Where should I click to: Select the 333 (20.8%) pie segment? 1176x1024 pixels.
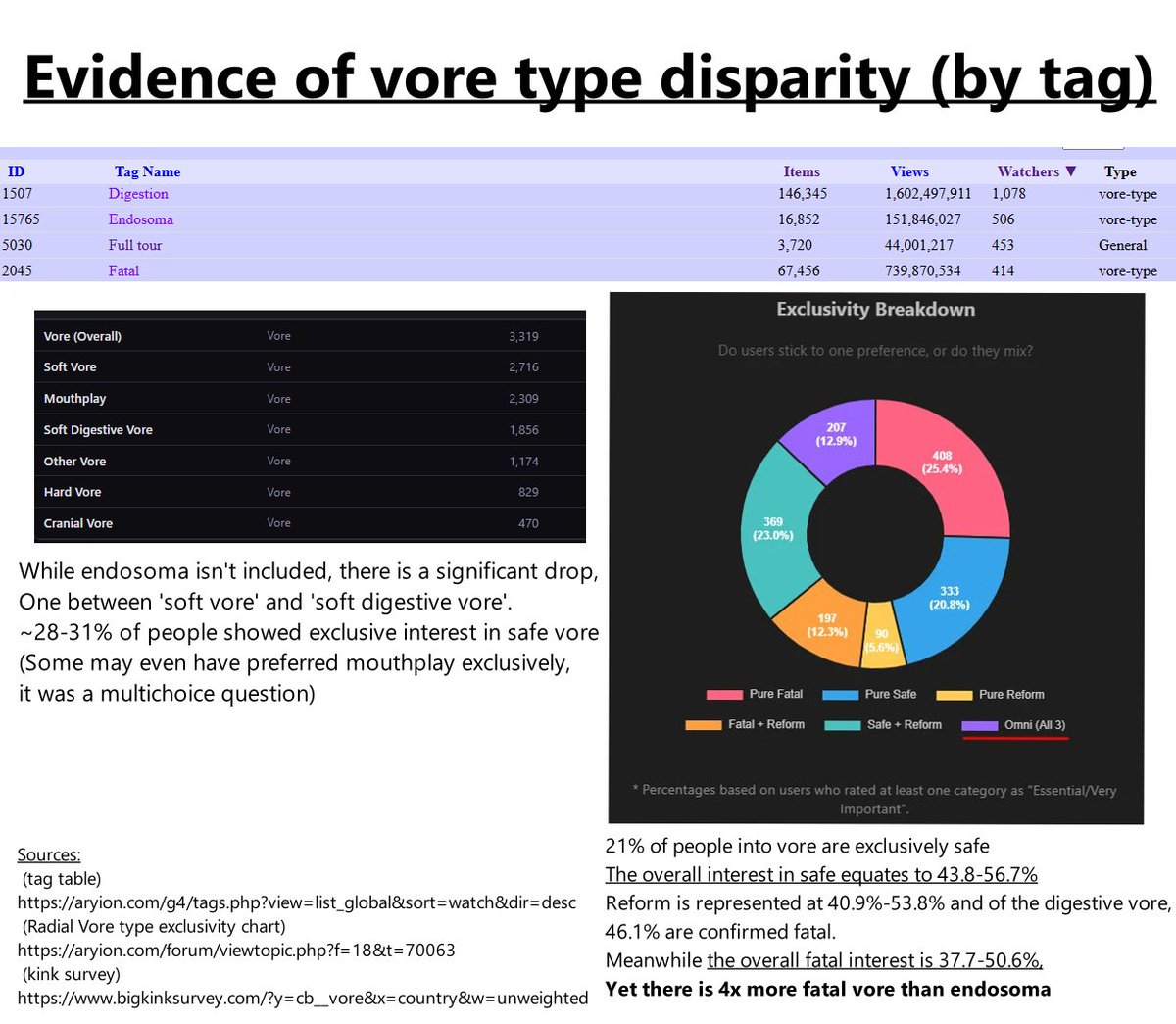949,598
